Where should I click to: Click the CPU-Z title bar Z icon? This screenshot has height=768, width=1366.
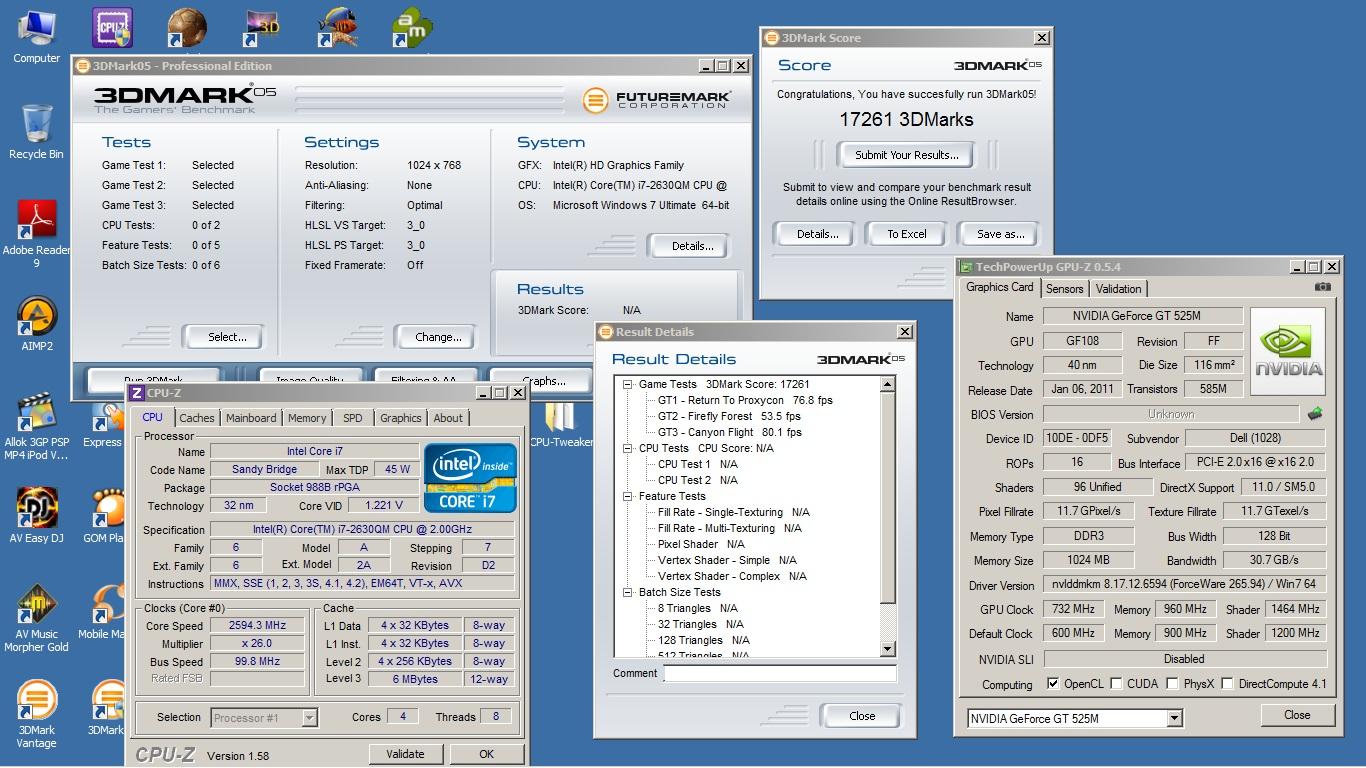(x=137, y=393)
